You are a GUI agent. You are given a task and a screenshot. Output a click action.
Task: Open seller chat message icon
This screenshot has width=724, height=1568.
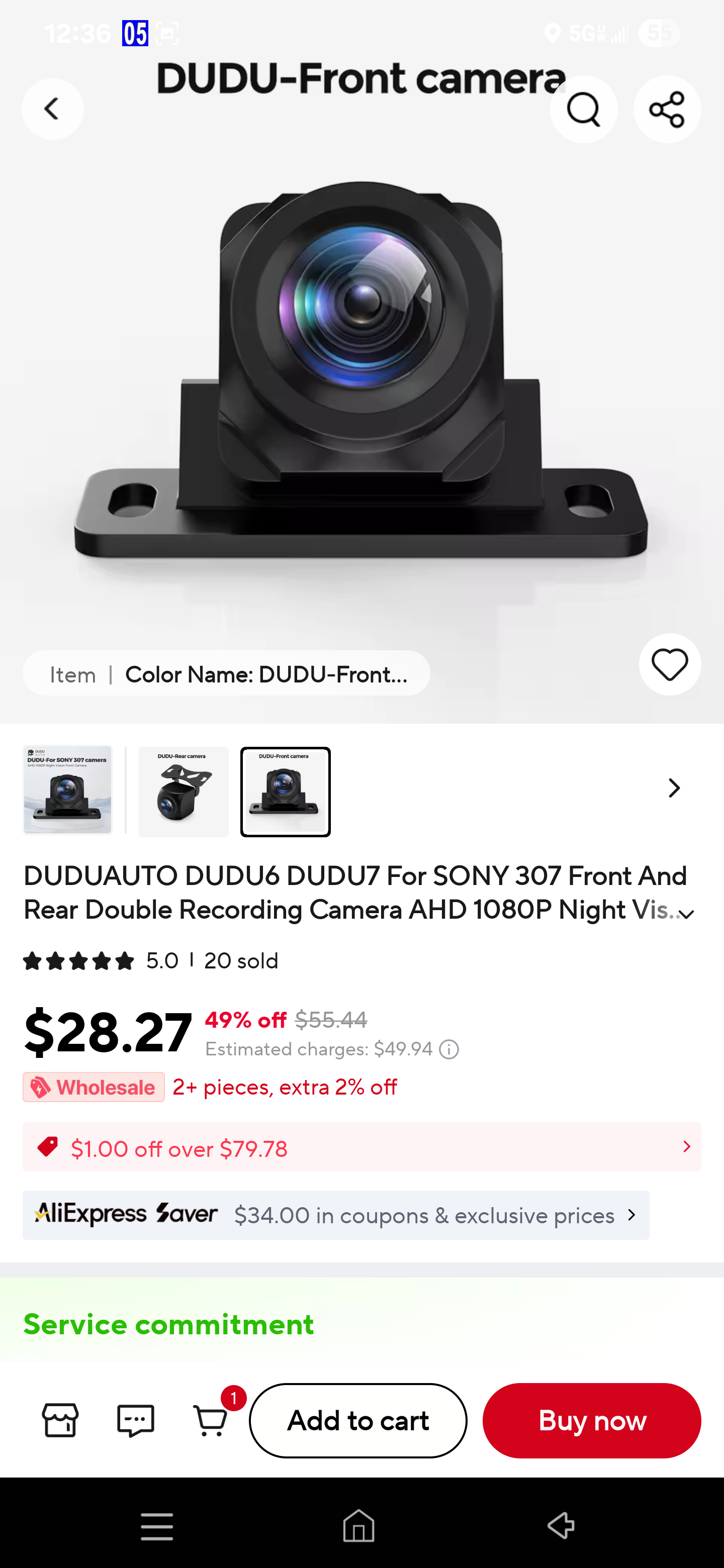(135, 1420)
